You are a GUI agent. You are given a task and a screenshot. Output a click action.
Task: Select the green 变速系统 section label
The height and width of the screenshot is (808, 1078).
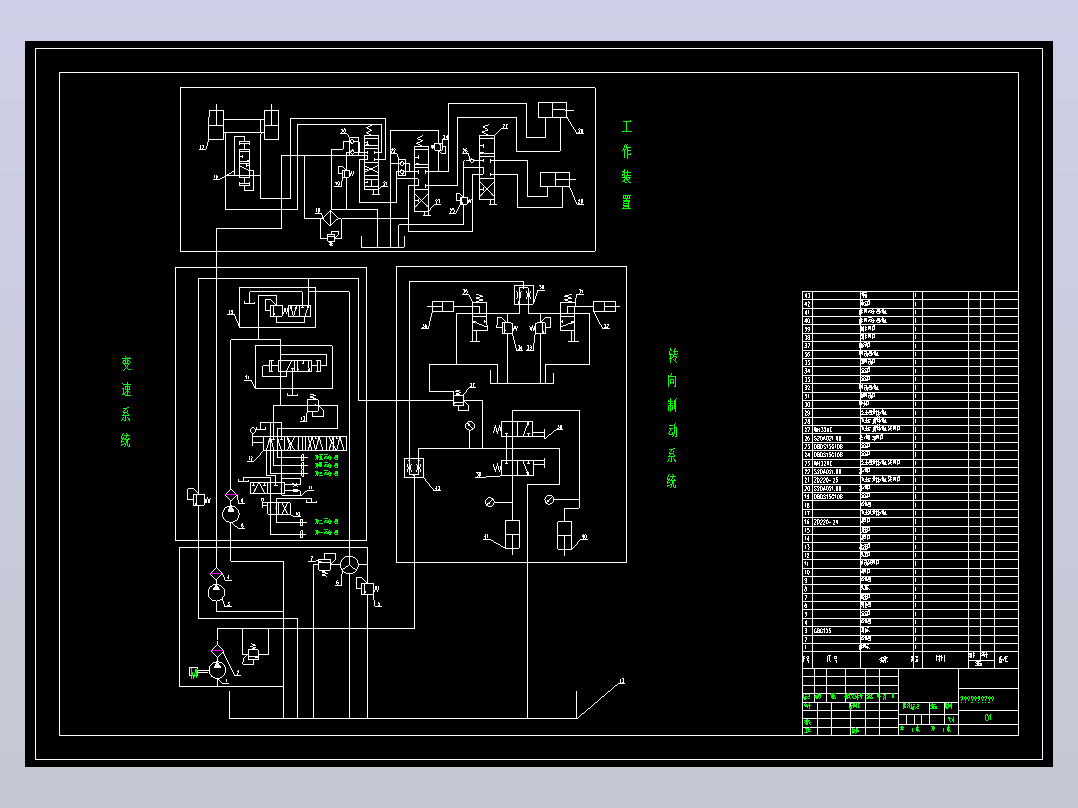pyautogui.click(x=126, y=402)
